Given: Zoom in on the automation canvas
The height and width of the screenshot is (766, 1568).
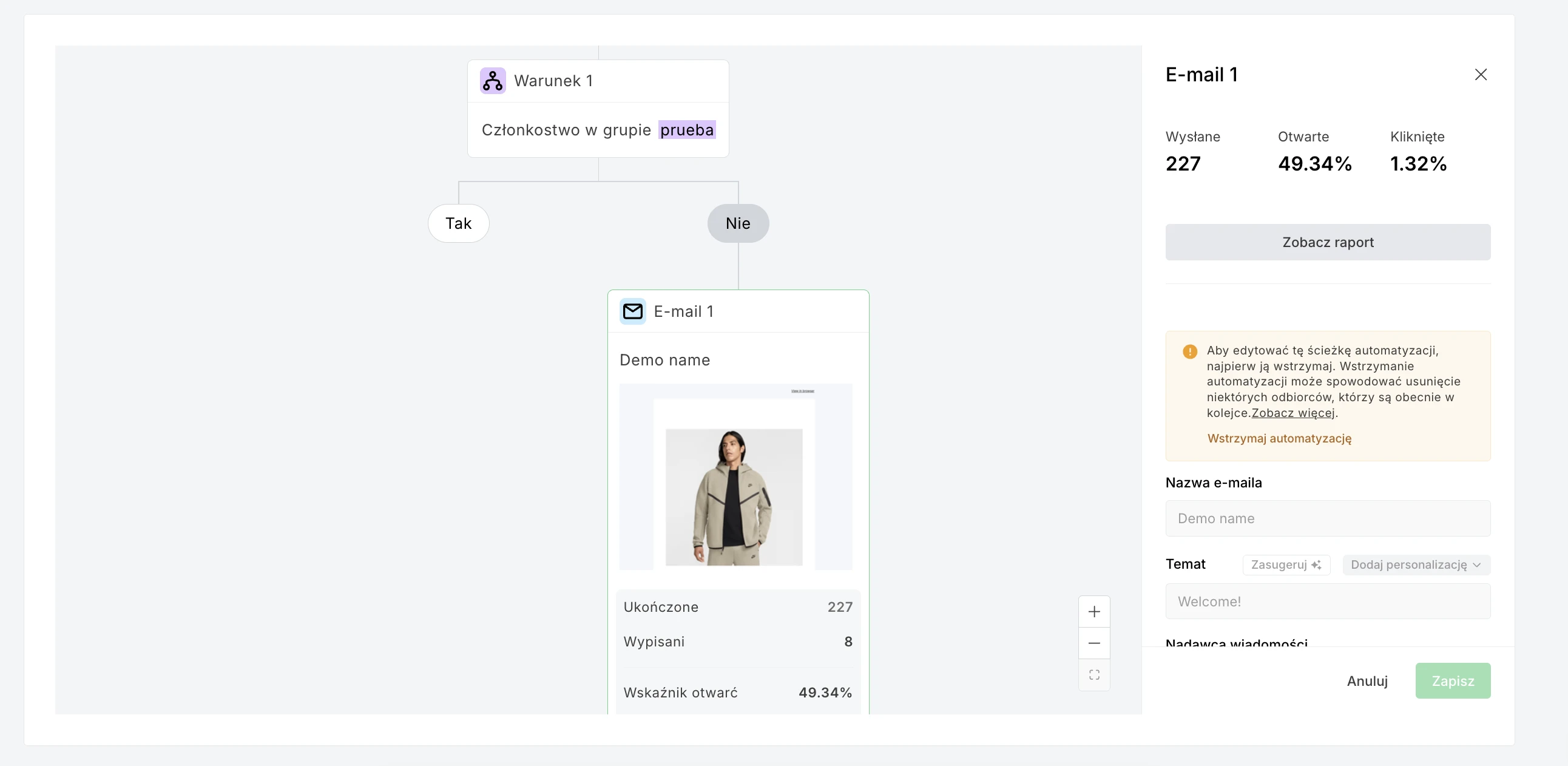Looking at the screenshot, I should coord(1094,611).
